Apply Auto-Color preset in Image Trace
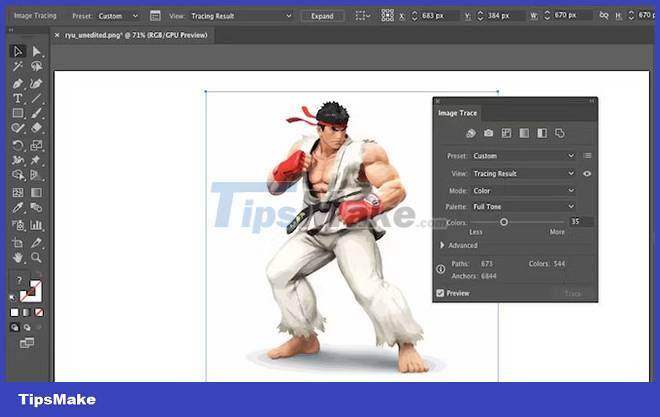This screenshot has height=417, width=660. point(471,133)
